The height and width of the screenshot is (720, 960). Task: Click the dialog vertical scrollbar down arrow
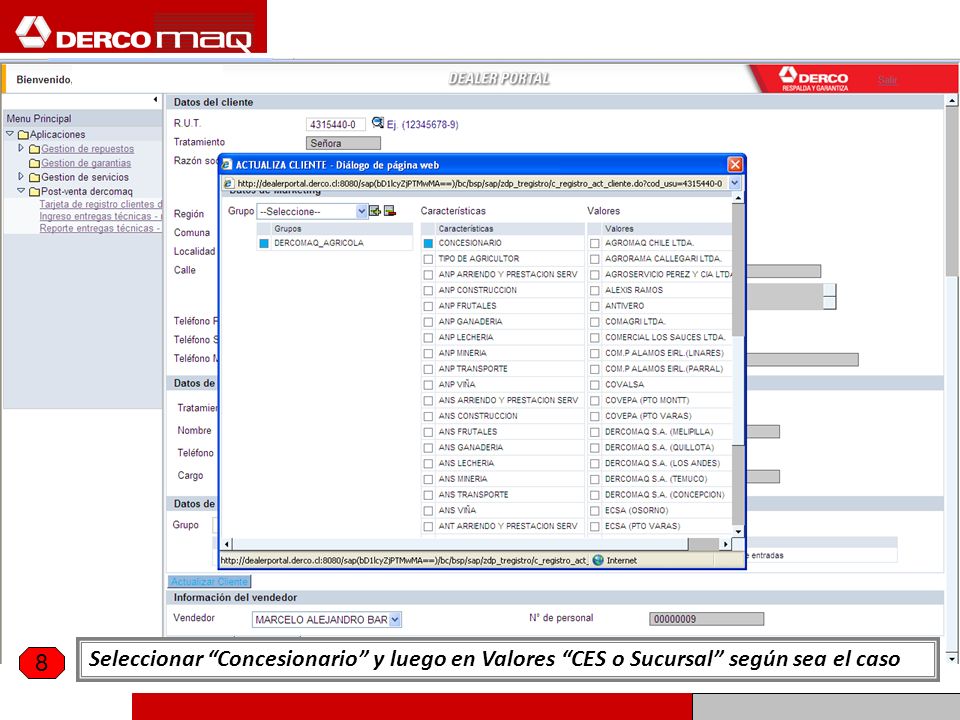[x=738, y=531]
